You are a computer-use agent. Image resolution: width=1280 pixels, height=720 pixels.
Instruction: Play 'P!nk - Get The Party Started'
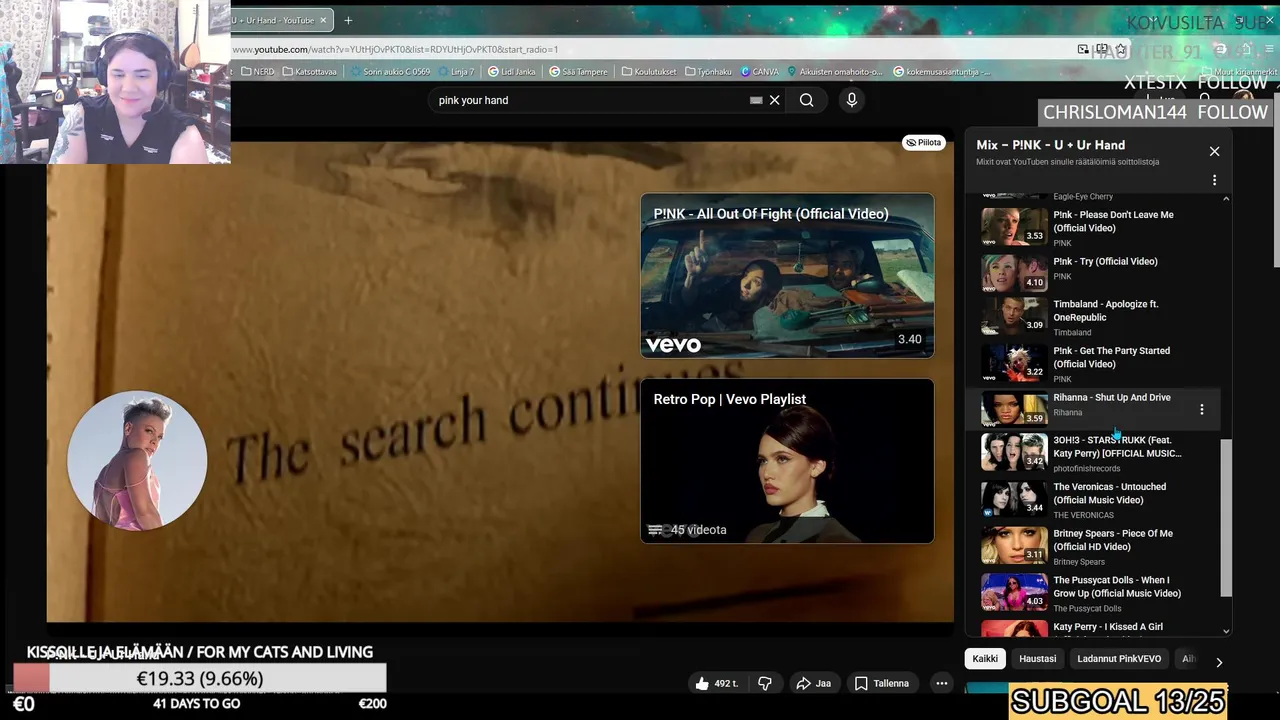1100,365
